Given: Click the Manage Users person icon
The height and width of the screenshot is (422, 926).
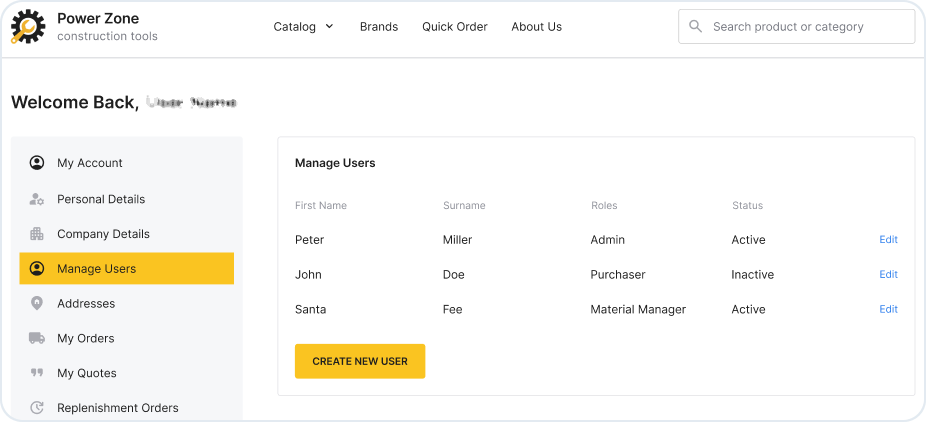Looking at the screenshot, I should [37, 269].
